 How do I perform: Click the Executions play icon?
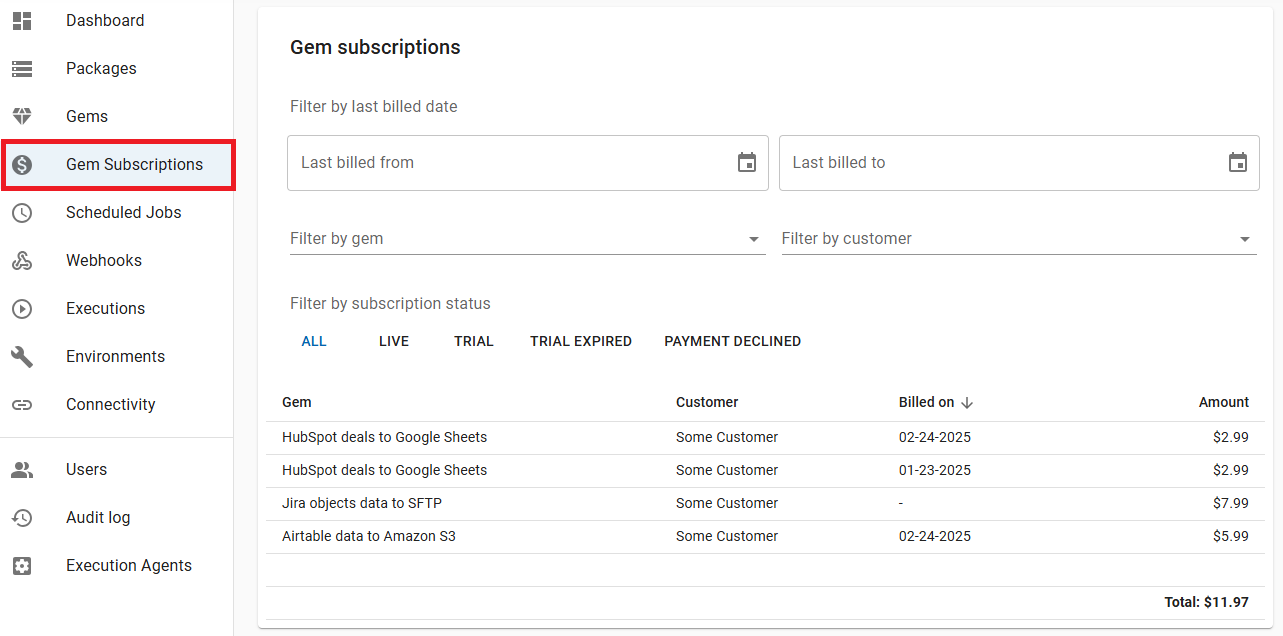coord(22,309)
